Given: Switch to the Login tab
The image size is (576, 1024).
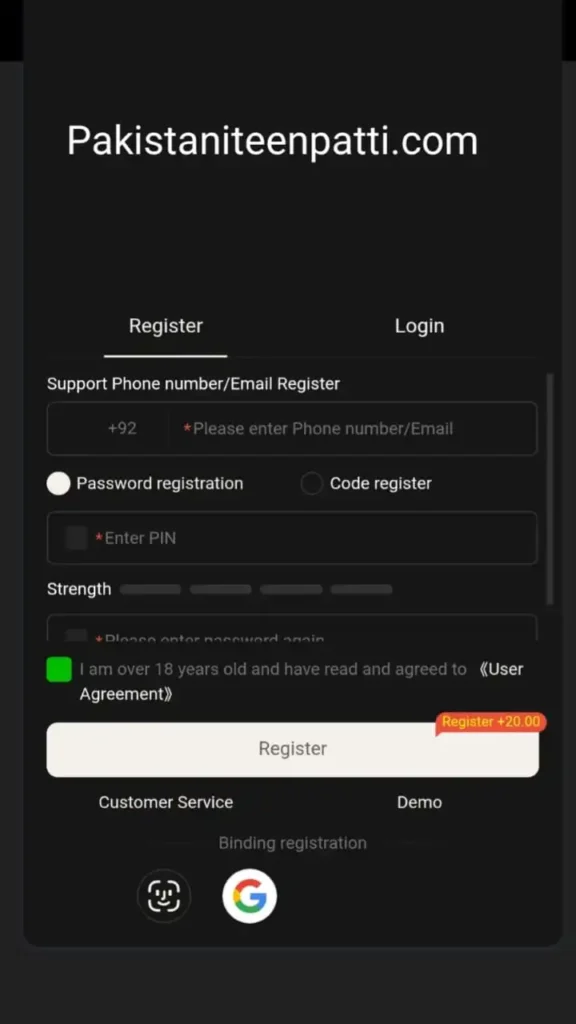Looking at the screenshot, I should 419,326.
